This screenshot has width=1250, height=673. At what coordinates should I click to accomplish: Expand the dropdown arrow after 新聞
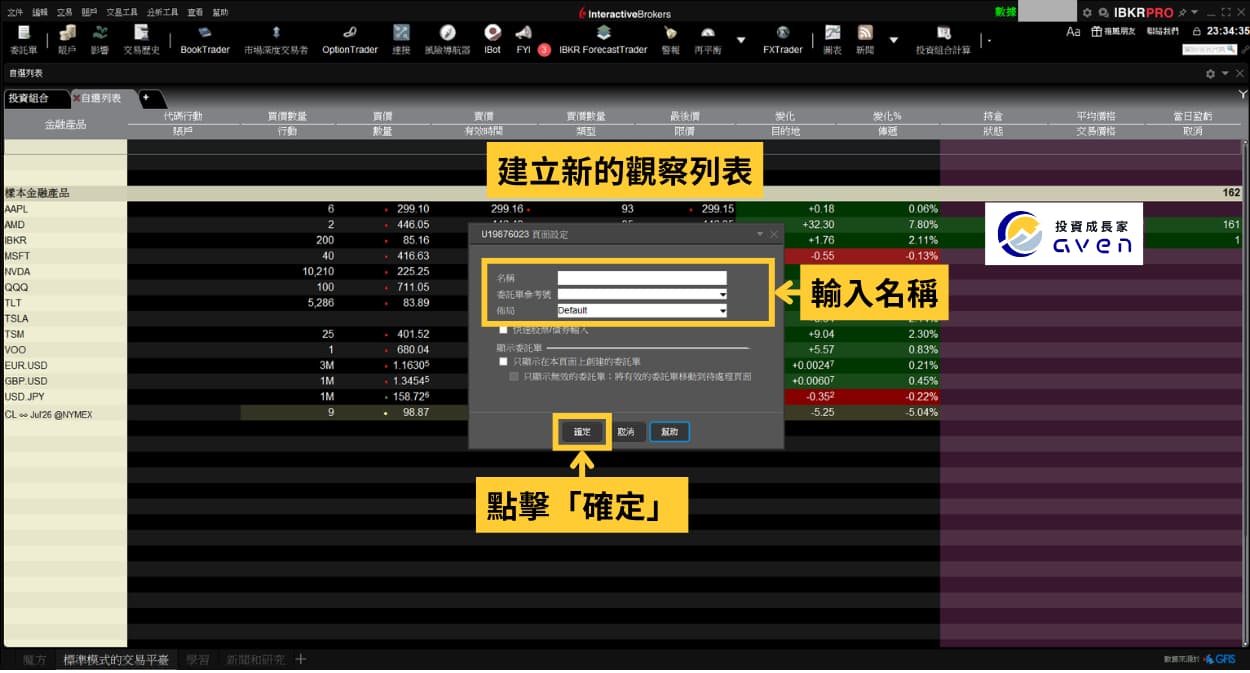point(893,41)
